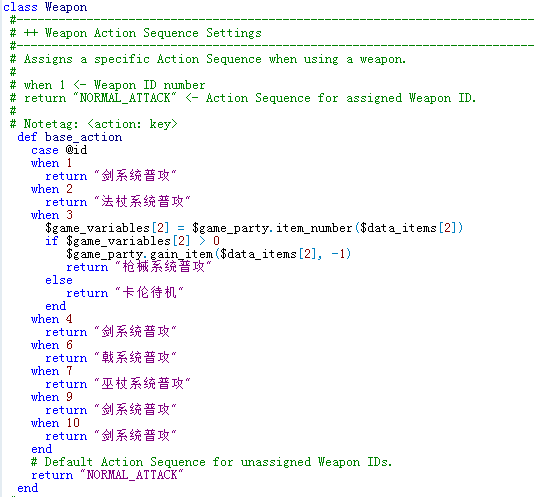Image resolution: width=542 pixels, height=497 pixels.
Task: Select the "++ Weapon Action Sequence Settings" comment
Action: (142, 33)
